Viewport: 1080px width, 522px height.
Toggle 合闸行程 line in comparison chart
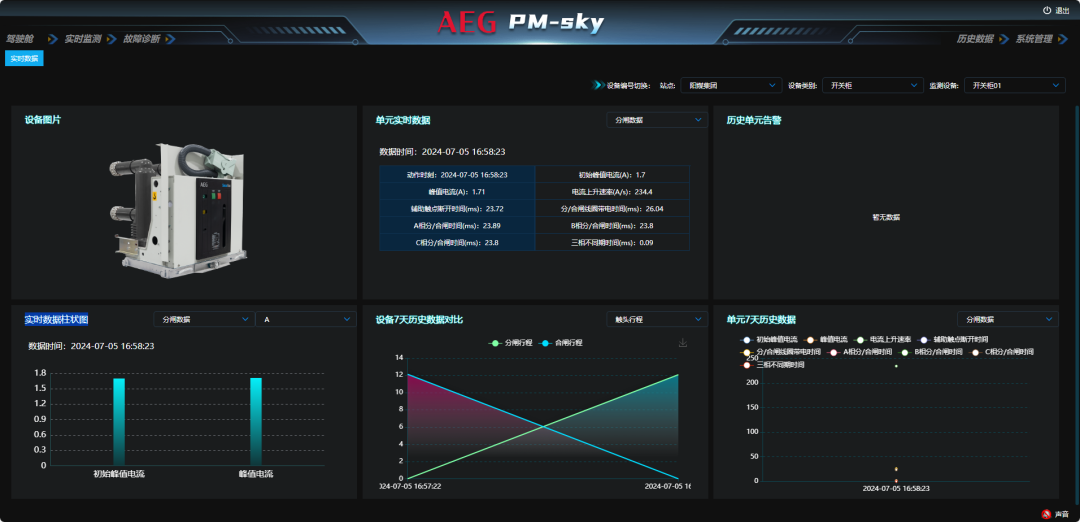point(561,342)
